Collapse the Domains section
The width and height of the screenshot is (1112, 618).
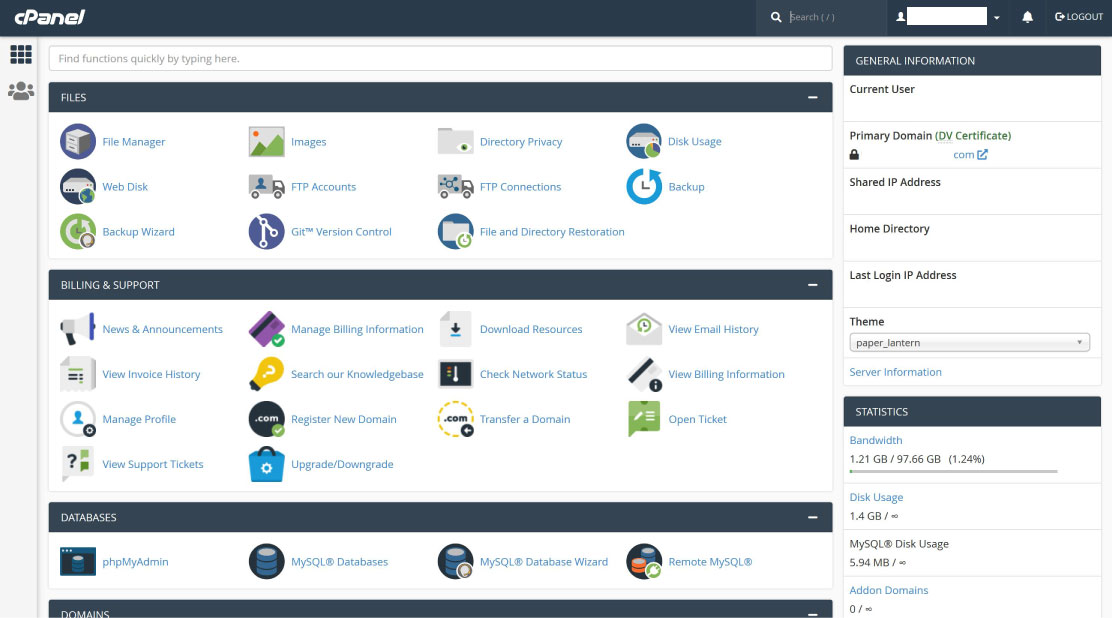813,613
